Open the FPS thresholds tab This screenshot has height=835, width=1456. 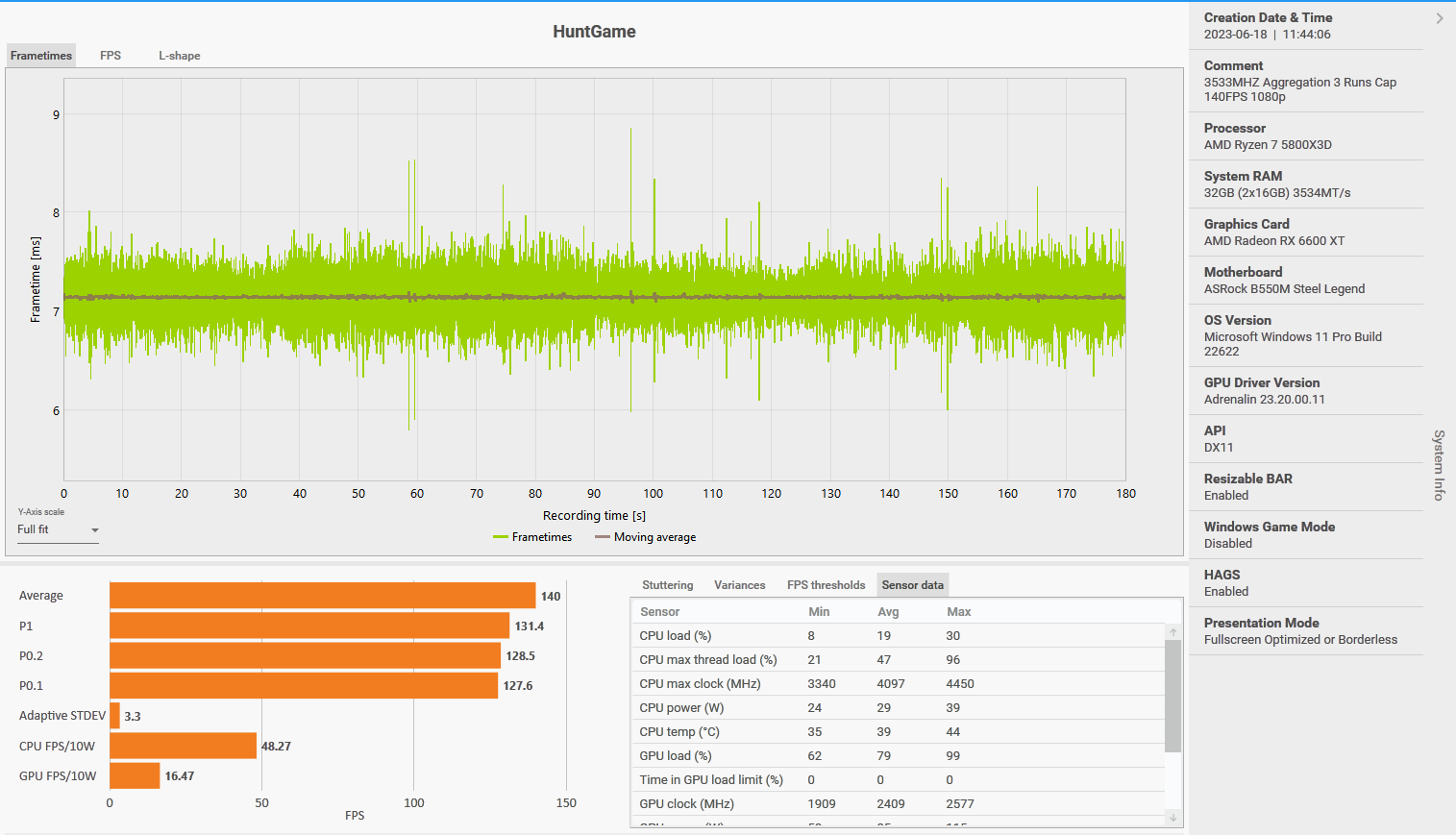coord(826,584)
